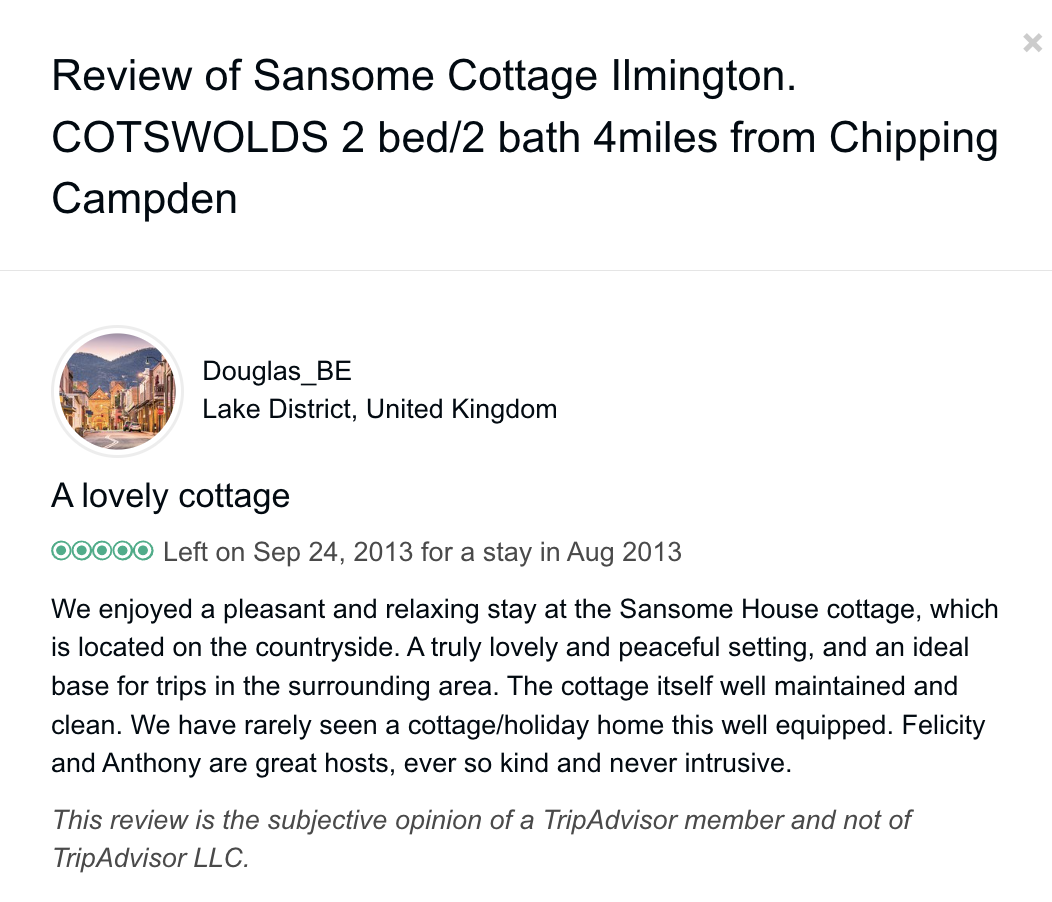
Task: Click 'Chipping' at the end of the heading's second line
Action: [911, 138]
